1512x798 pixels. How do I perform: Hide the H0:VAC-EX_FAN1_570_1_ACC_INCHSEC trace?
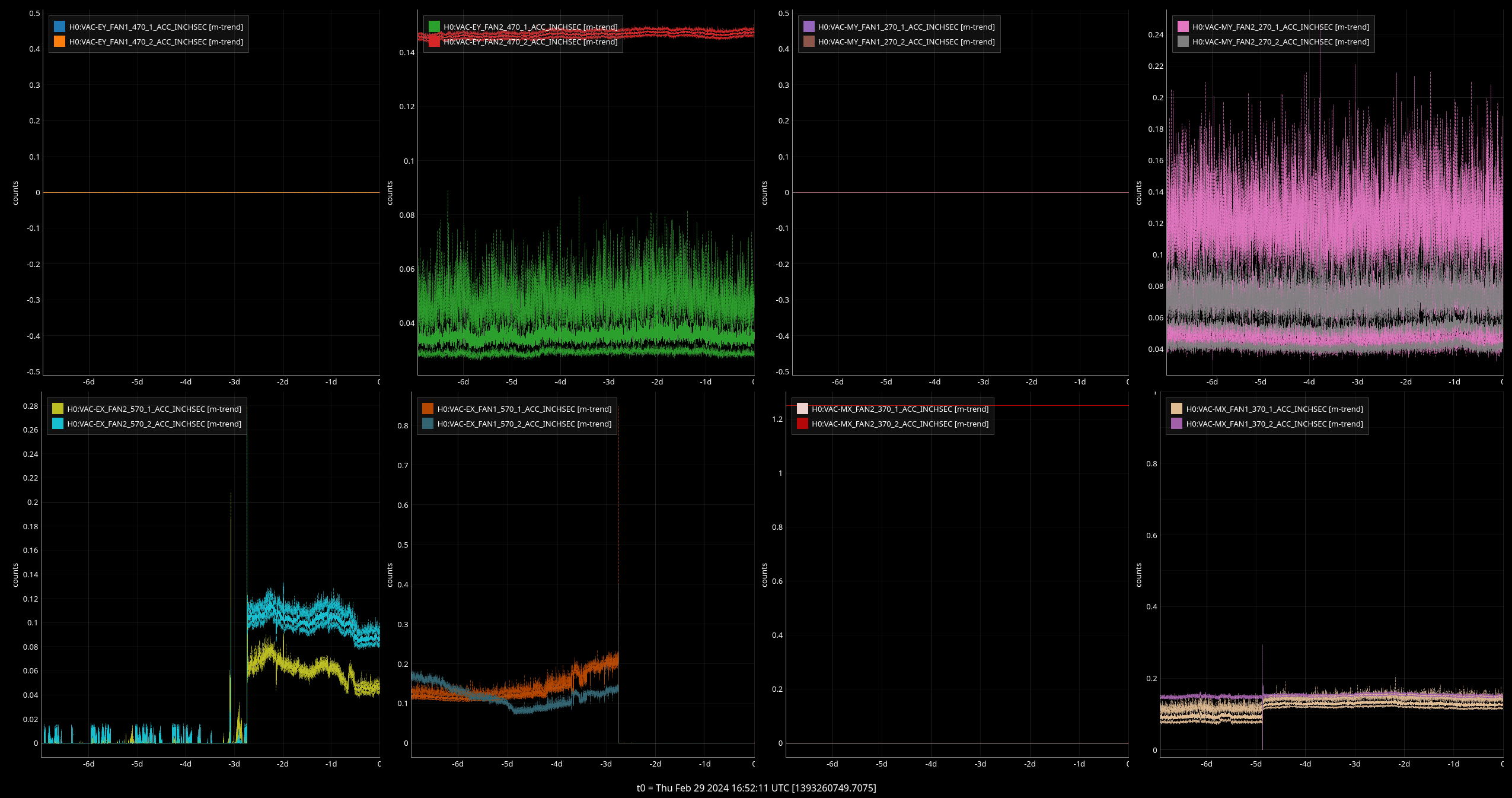pyautogui.click(x=524, y=409)
